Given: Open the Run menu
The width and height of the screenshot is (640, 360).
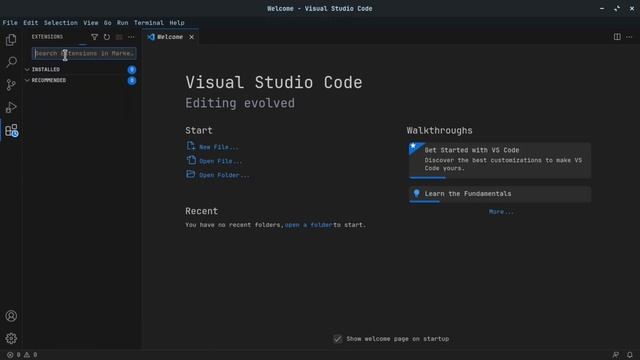Looking at the screenshot, I should tap(122, 23).
